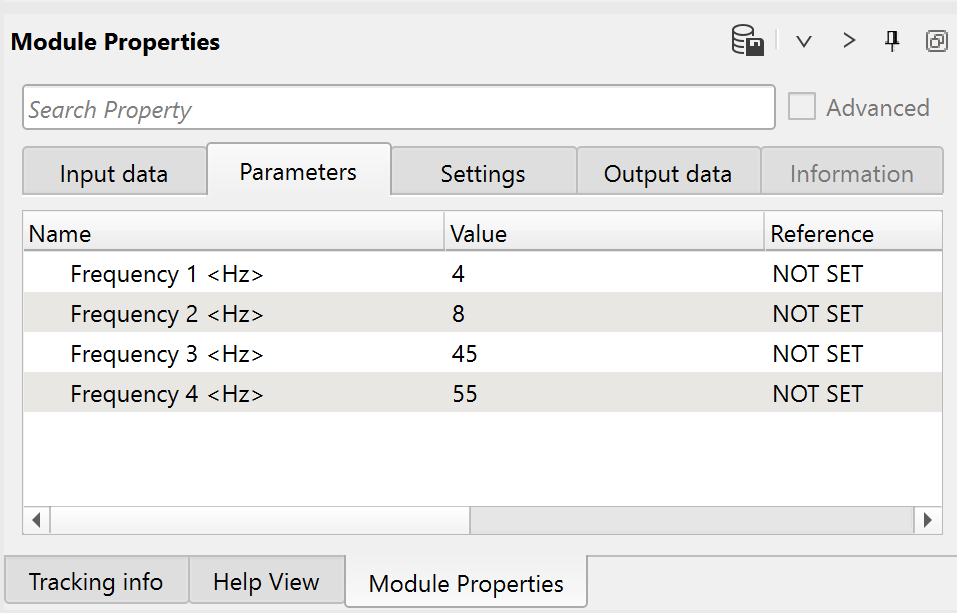Expand the down chevron in panel header
This screenshot has height=613, width=957.
[803, 41]
